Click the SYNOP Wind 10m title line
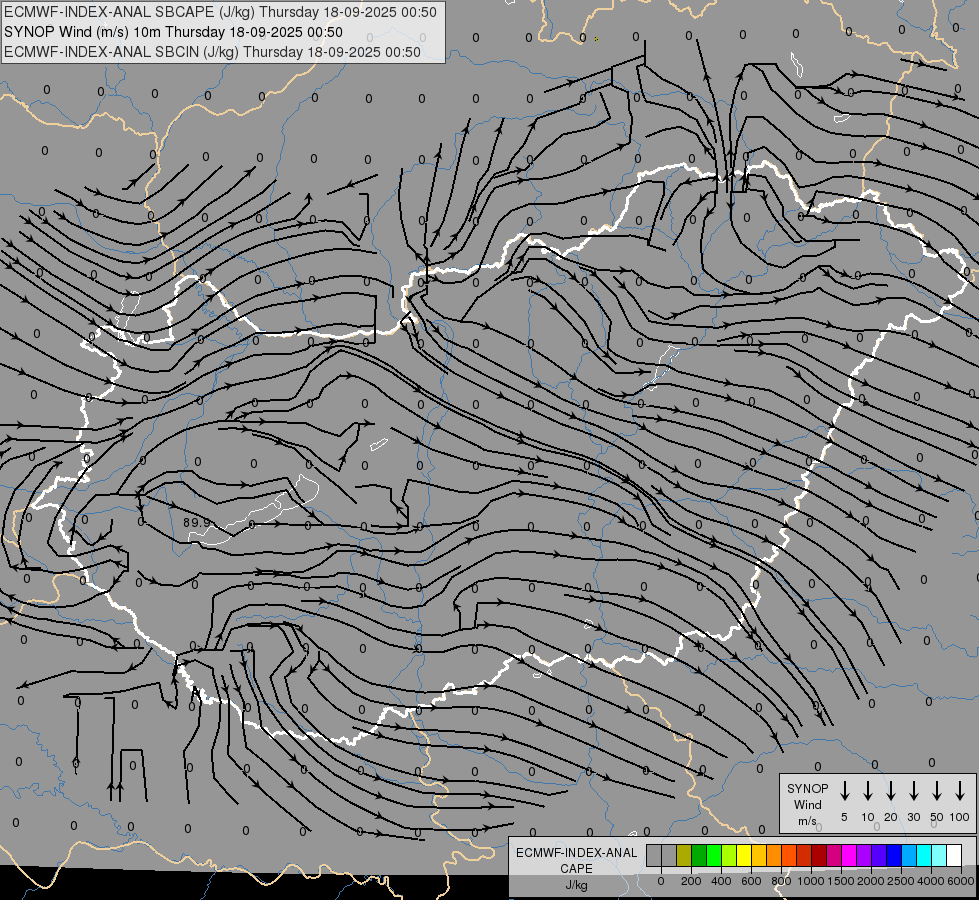Viewport: 979px width, 900px height. (x=173, y=32)
